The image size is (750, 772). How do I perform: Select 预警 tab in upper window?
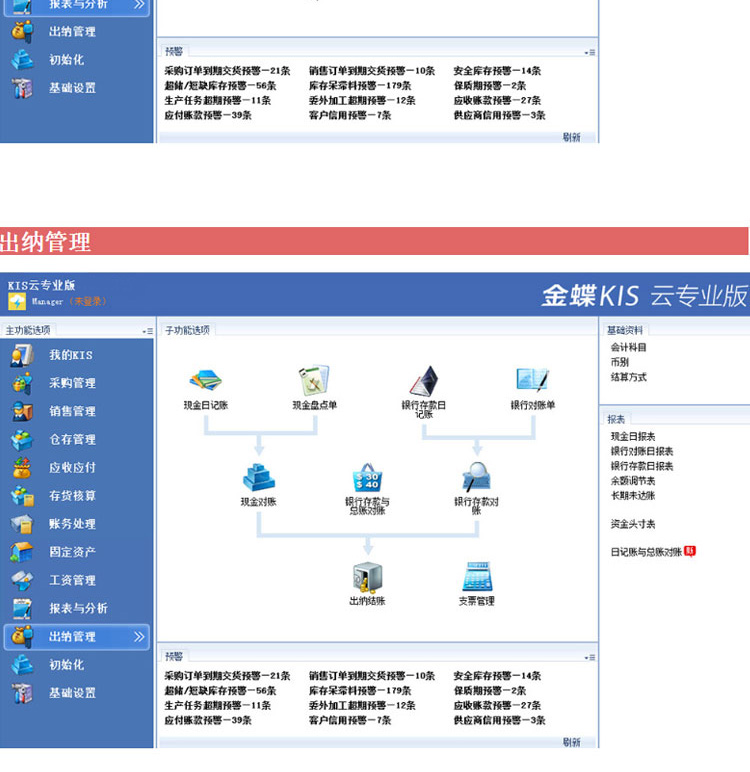(174, 51)
